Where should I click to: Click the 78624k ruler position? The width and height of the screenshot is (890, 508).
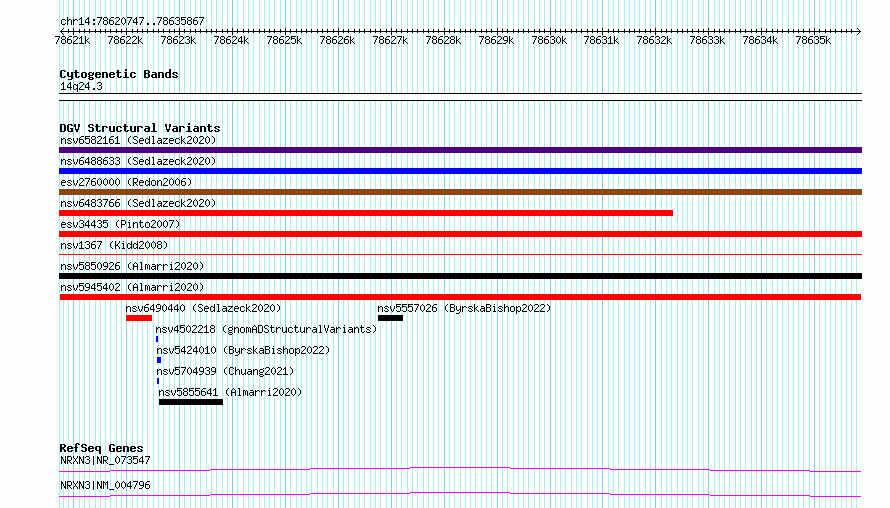tap(231, 40)
